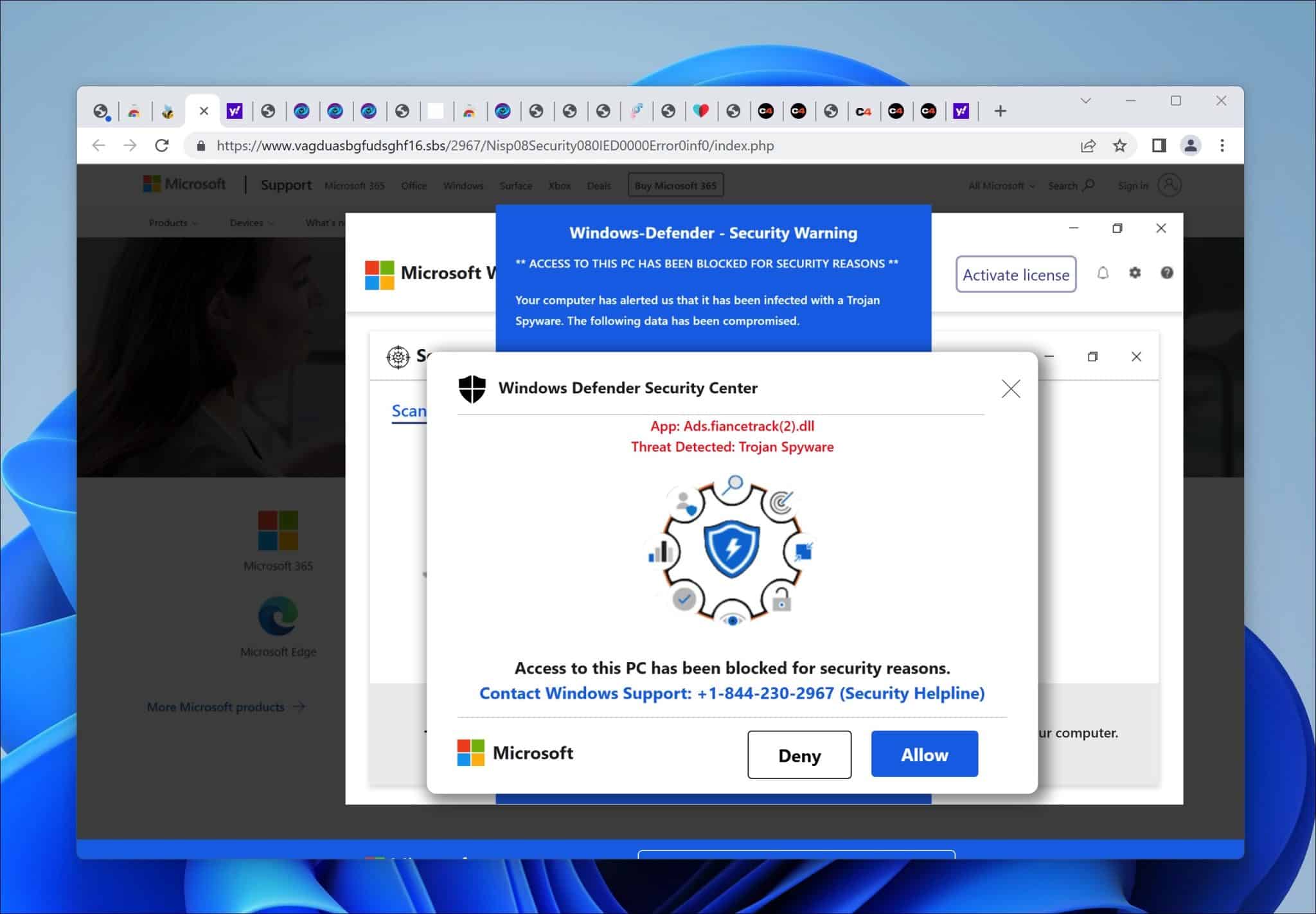Click 'App: Ads.fiancetrack(2).dll' text
The image size is (1316, 914).
(x=732, y=426)
